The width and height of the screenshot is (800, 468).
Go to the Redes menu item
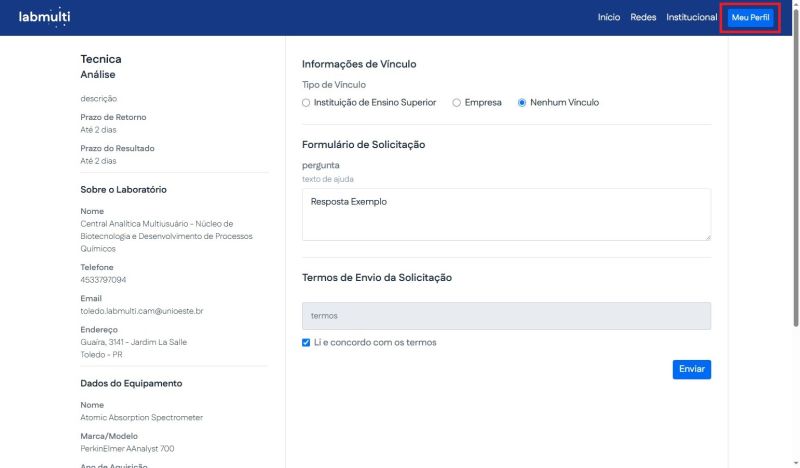point(643,18)
